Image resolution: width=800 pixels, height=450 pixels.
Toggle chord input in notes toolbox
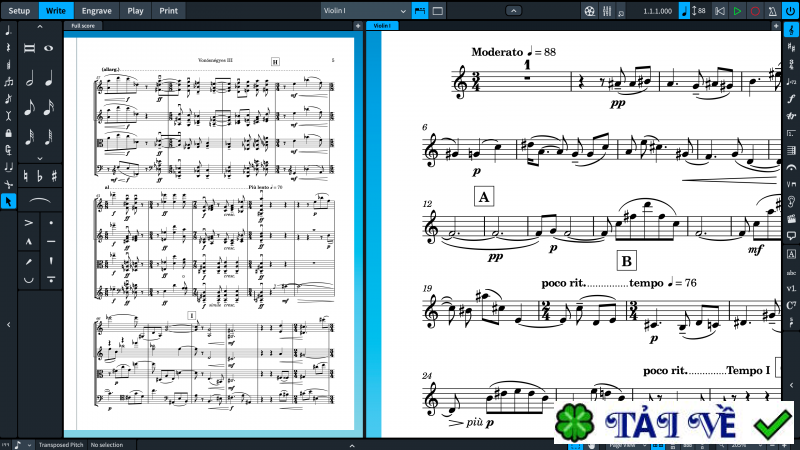pos(8,65)
